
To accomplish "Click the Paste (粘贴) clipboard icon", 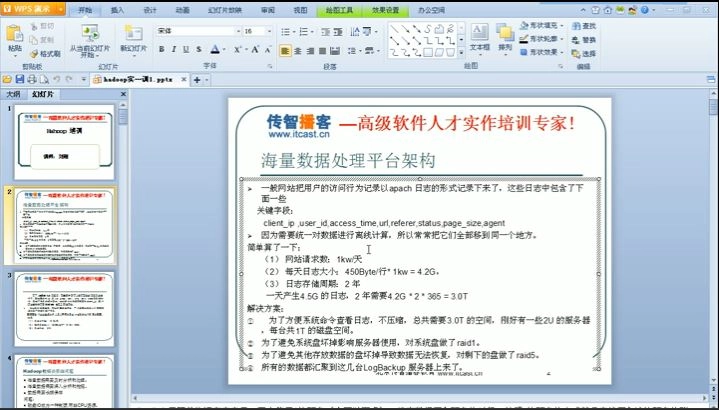I will (x=15, y=34).
